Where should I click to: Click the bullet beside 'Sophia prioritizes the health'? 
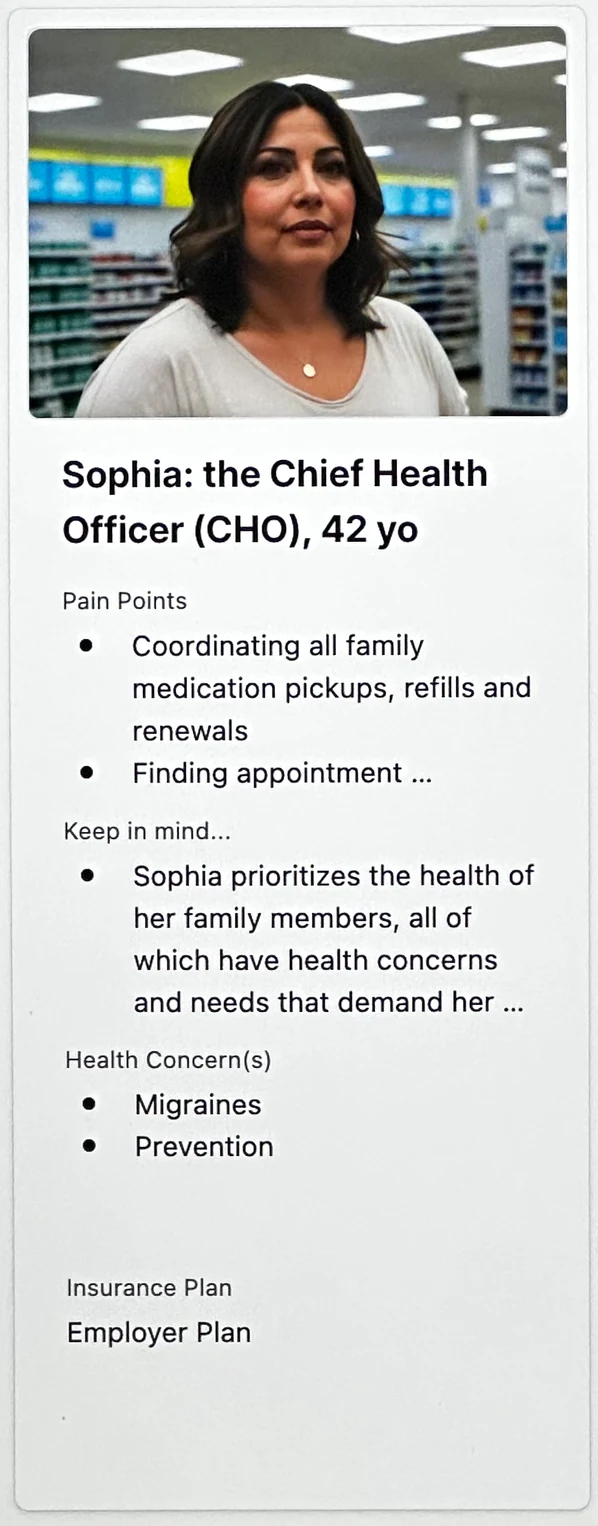(x=89, y=875)
